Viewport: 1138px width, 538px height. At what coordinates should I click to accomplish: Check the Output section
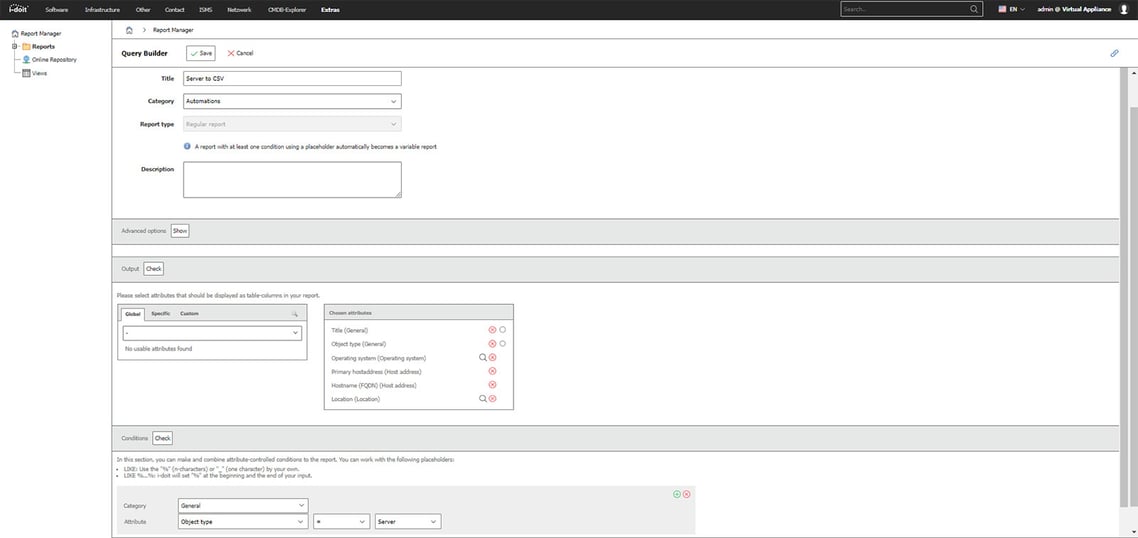(x=154, y=269)
